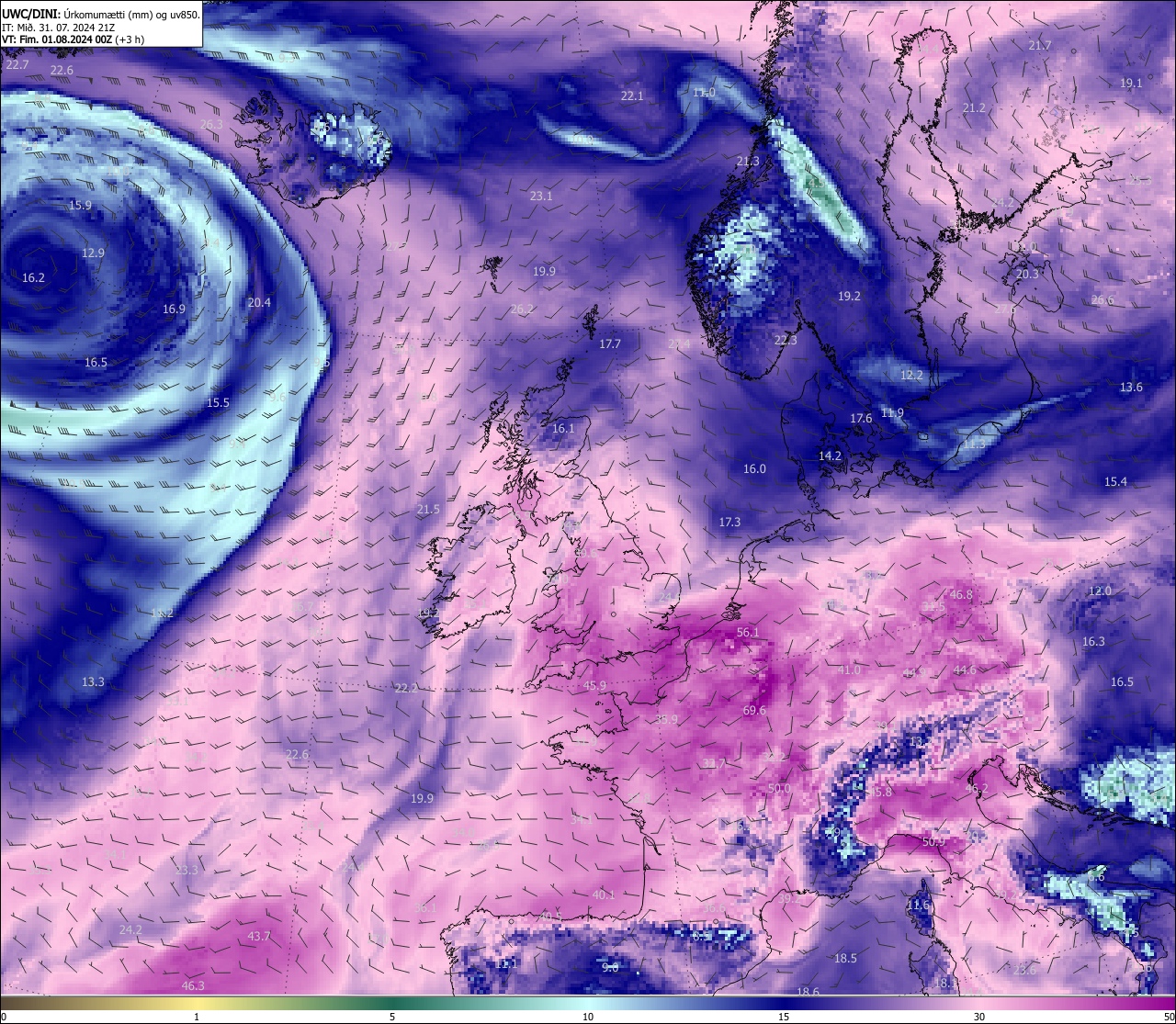Click the map value 22.7
The height and width of the screenshot is (1024, 1176).
[17, 64]
